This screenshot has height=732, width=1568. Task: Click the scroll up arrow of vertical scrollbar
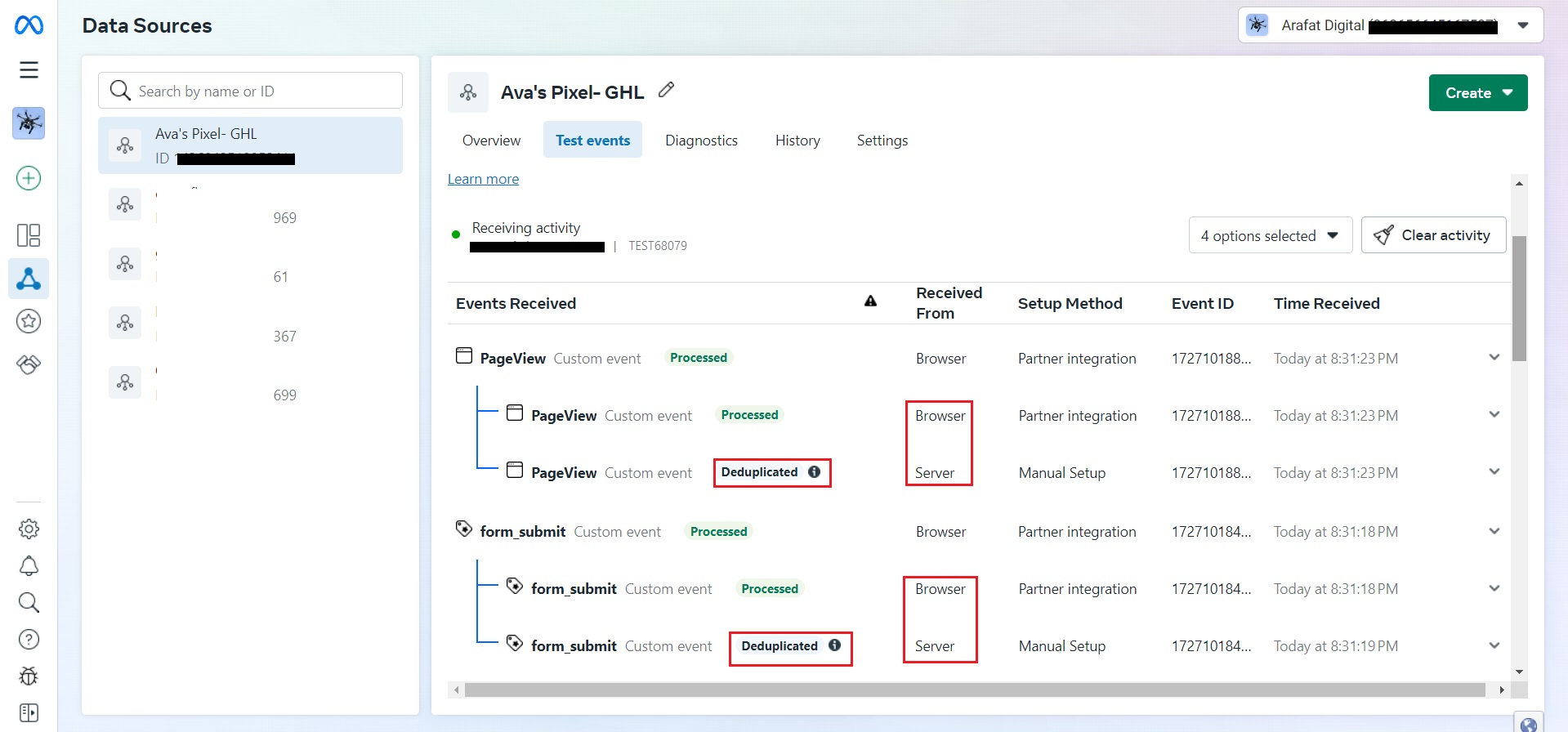1519,183
